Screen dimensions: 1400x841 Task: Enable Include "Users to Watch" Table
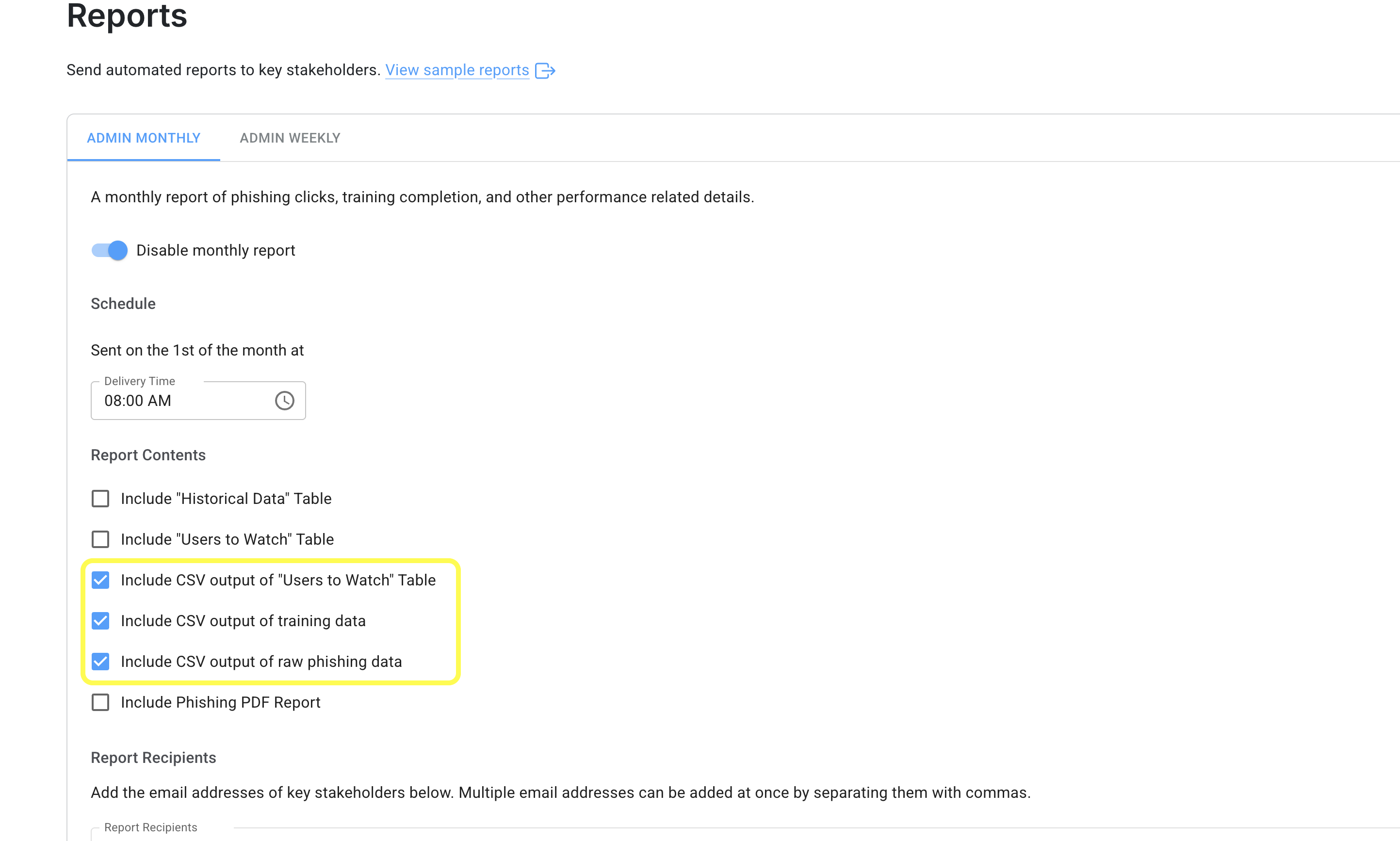point(100,539)
